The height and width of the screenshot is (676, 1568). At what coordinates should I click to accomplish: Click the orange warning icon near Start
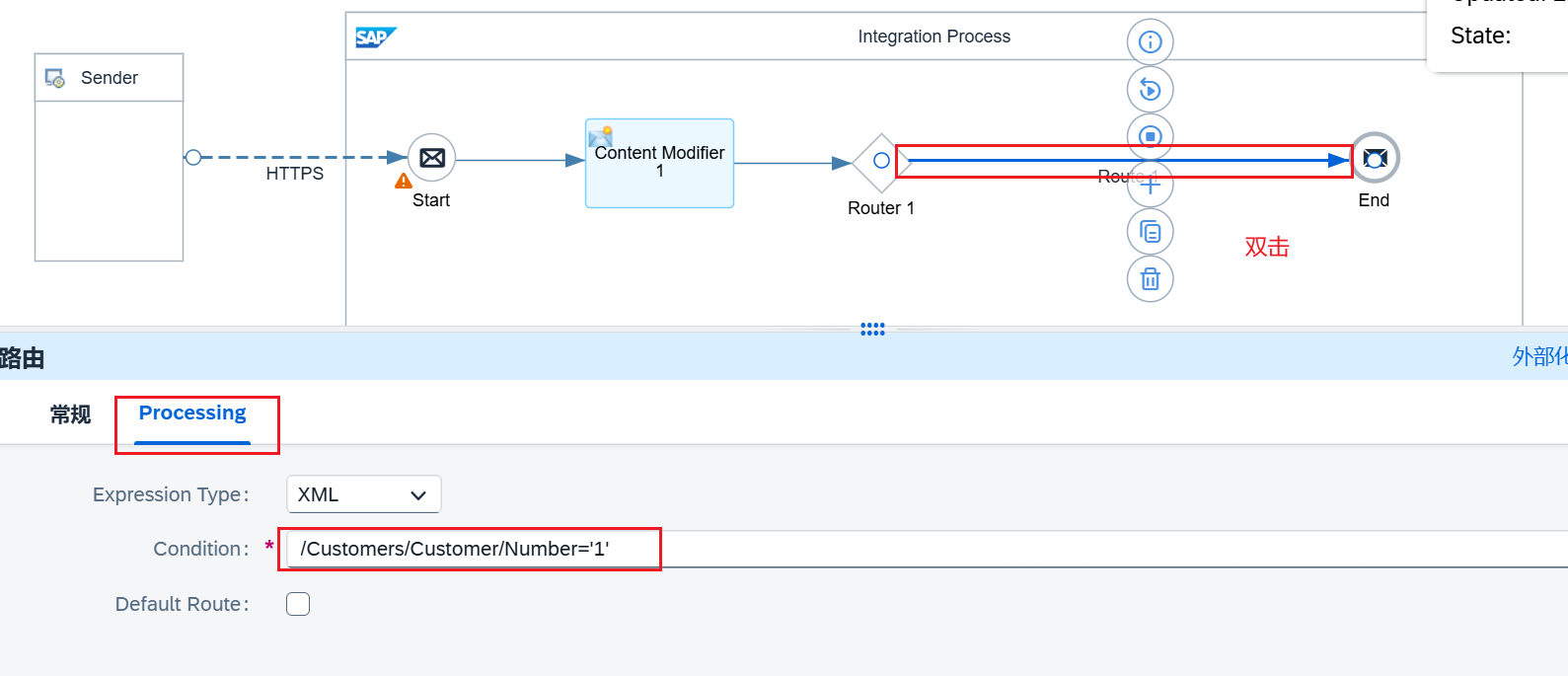click(404, 181)
